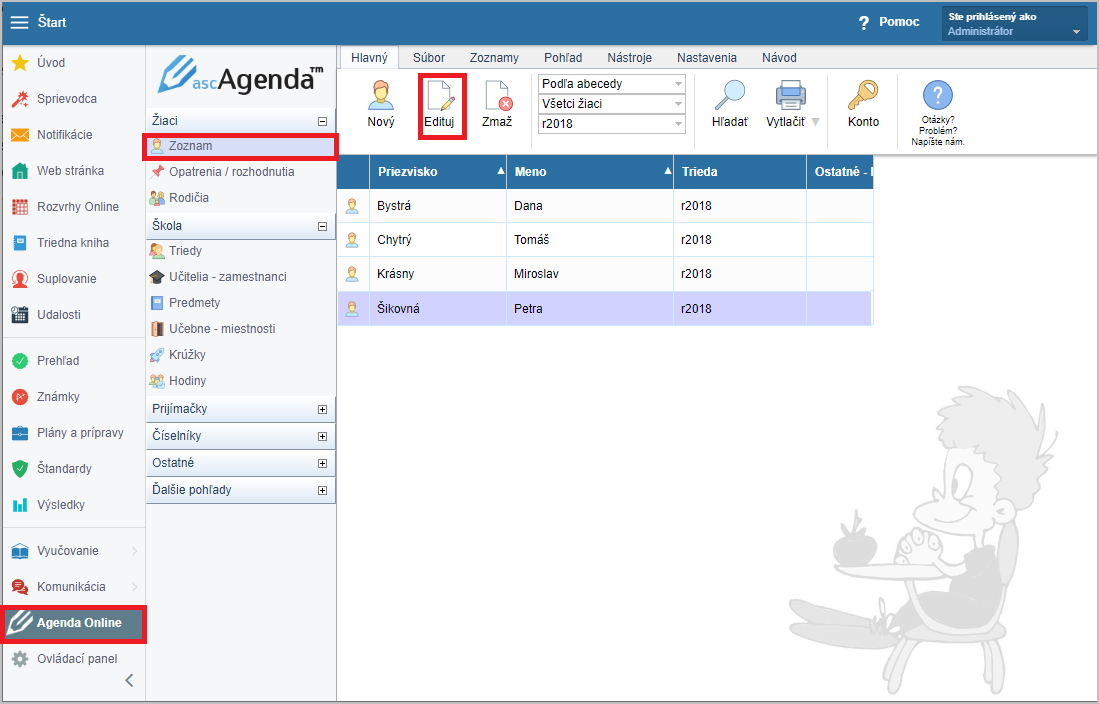Expand the Číselníky section
The height and width of the screenshot is (704, 1099).
pos(322,436)
